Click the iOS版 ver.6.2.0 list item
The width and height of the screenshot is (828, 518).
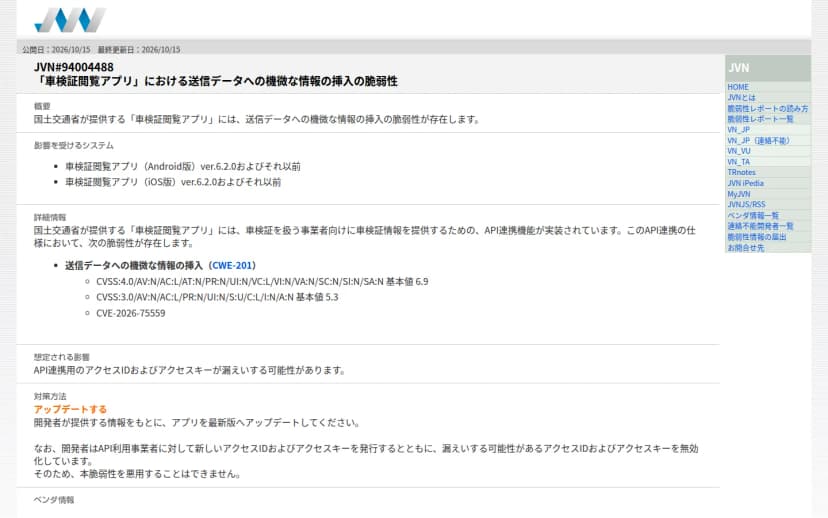[173, 182]
